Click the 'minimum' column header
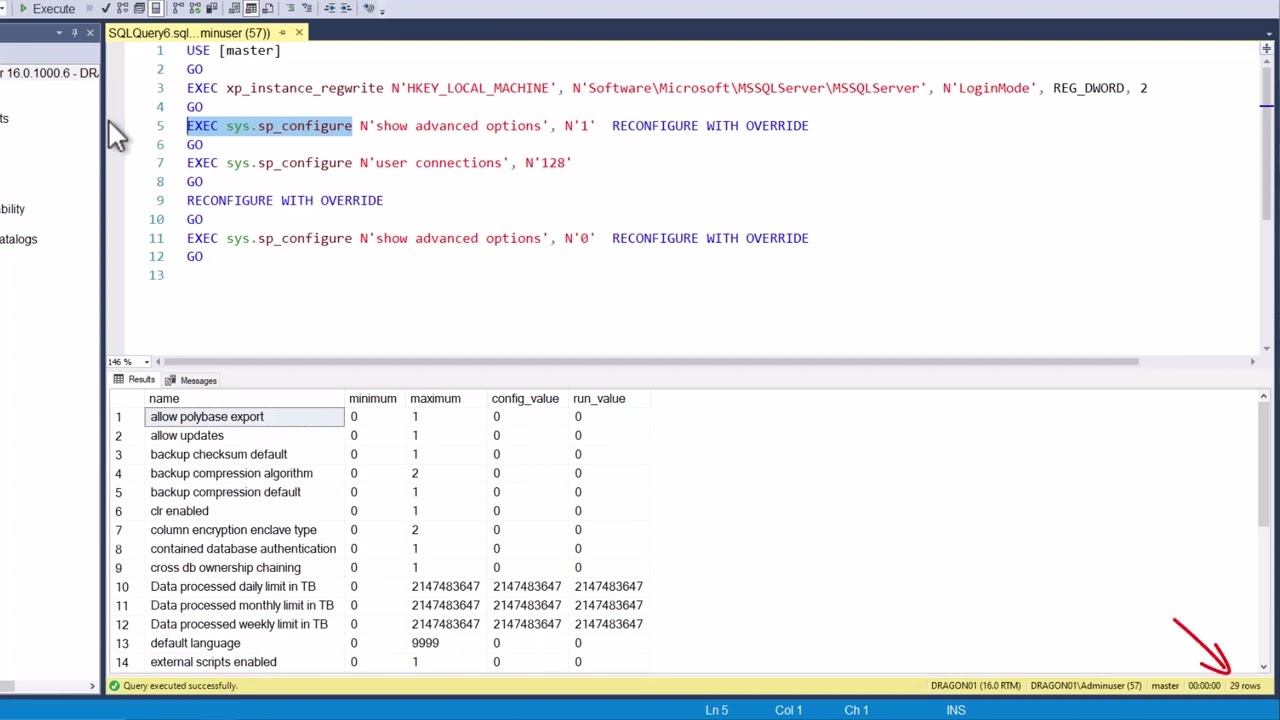This screenshot has width=1280, height=720. (376, 398)
